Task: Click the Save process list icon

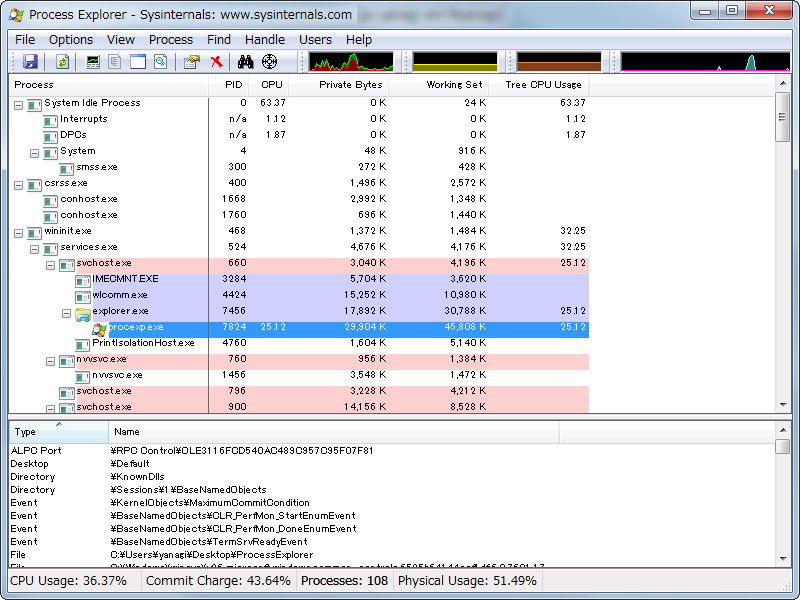Action: coord(32,61)
